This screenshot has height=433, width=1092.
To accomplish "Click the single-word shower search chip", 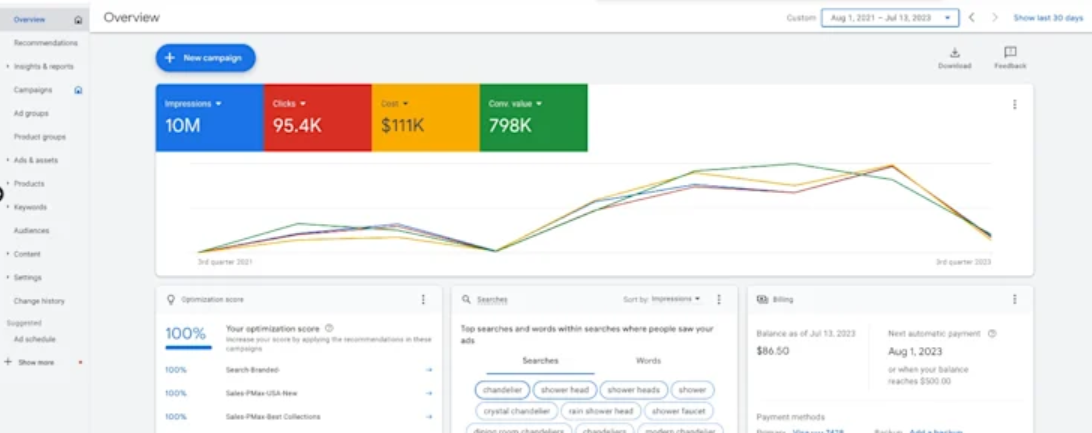I will tap(693, 390).
